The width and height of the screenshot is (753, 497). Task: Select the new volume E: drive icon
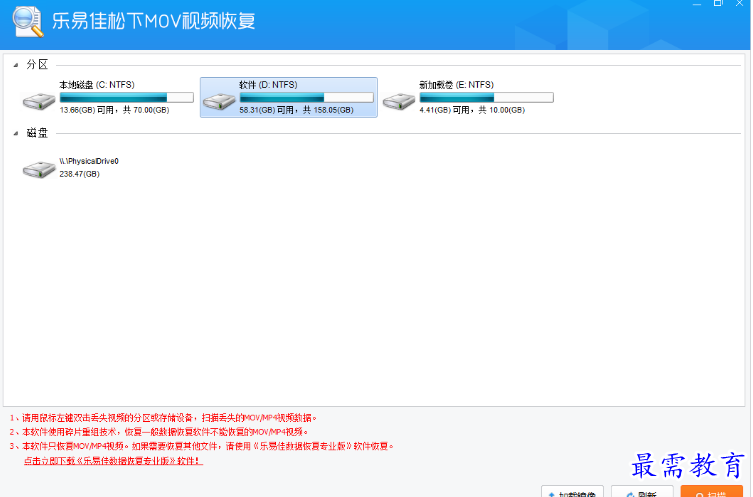[399, 101]
